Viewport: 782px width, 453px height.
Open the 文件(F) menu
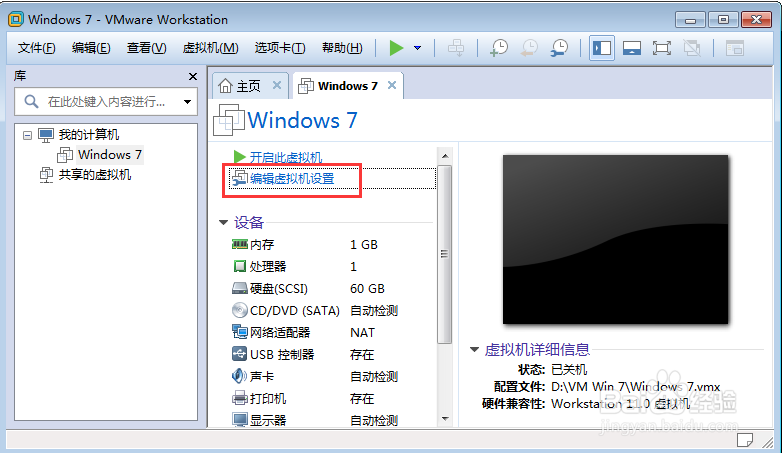[x=36, y=48]
